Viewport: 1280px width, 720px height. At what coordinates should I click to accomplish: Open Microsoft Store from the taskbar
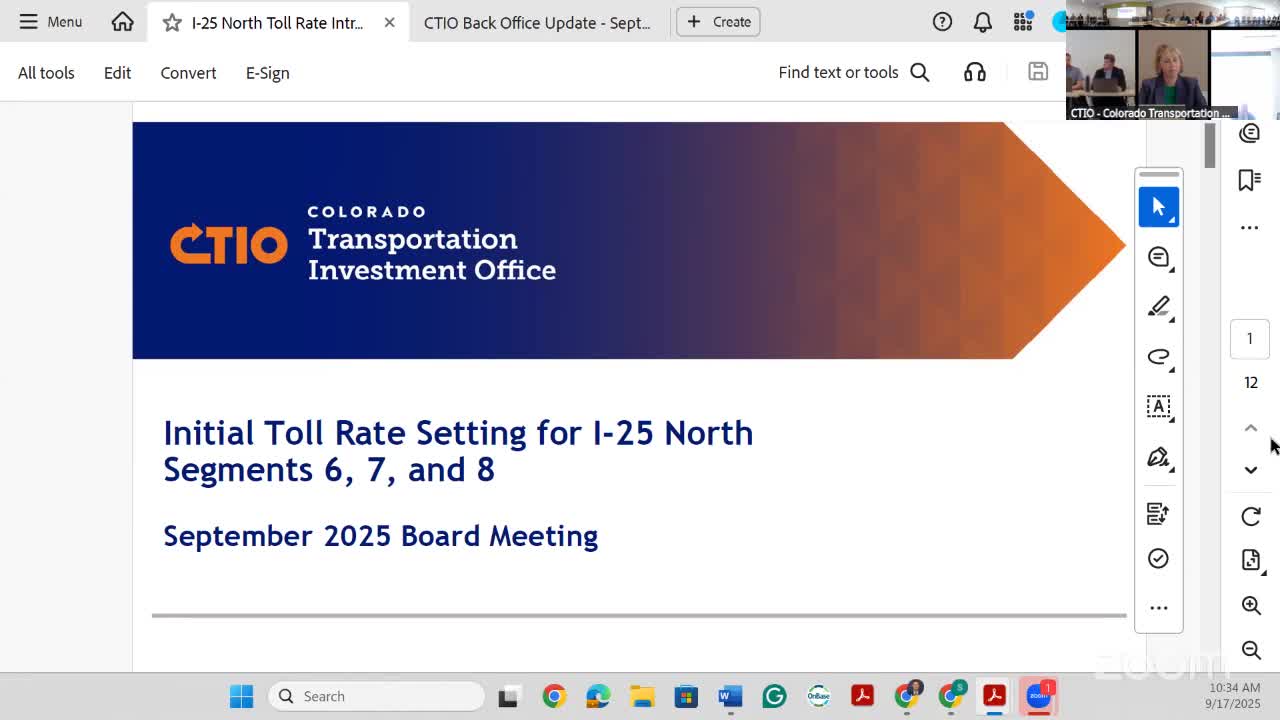pos(686,696)
